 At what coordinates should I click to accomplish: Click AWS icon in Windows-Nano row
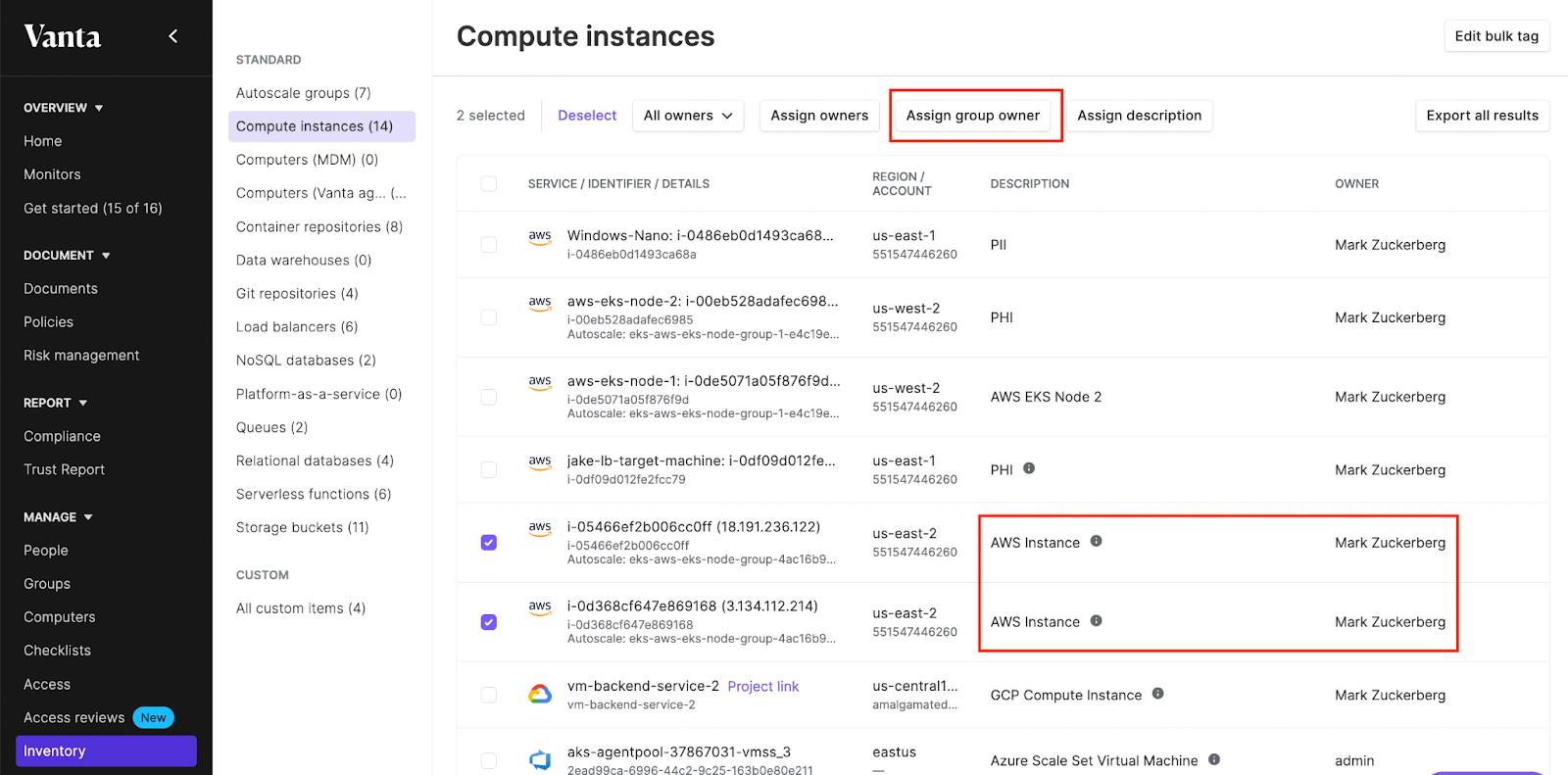click(540, 237)
